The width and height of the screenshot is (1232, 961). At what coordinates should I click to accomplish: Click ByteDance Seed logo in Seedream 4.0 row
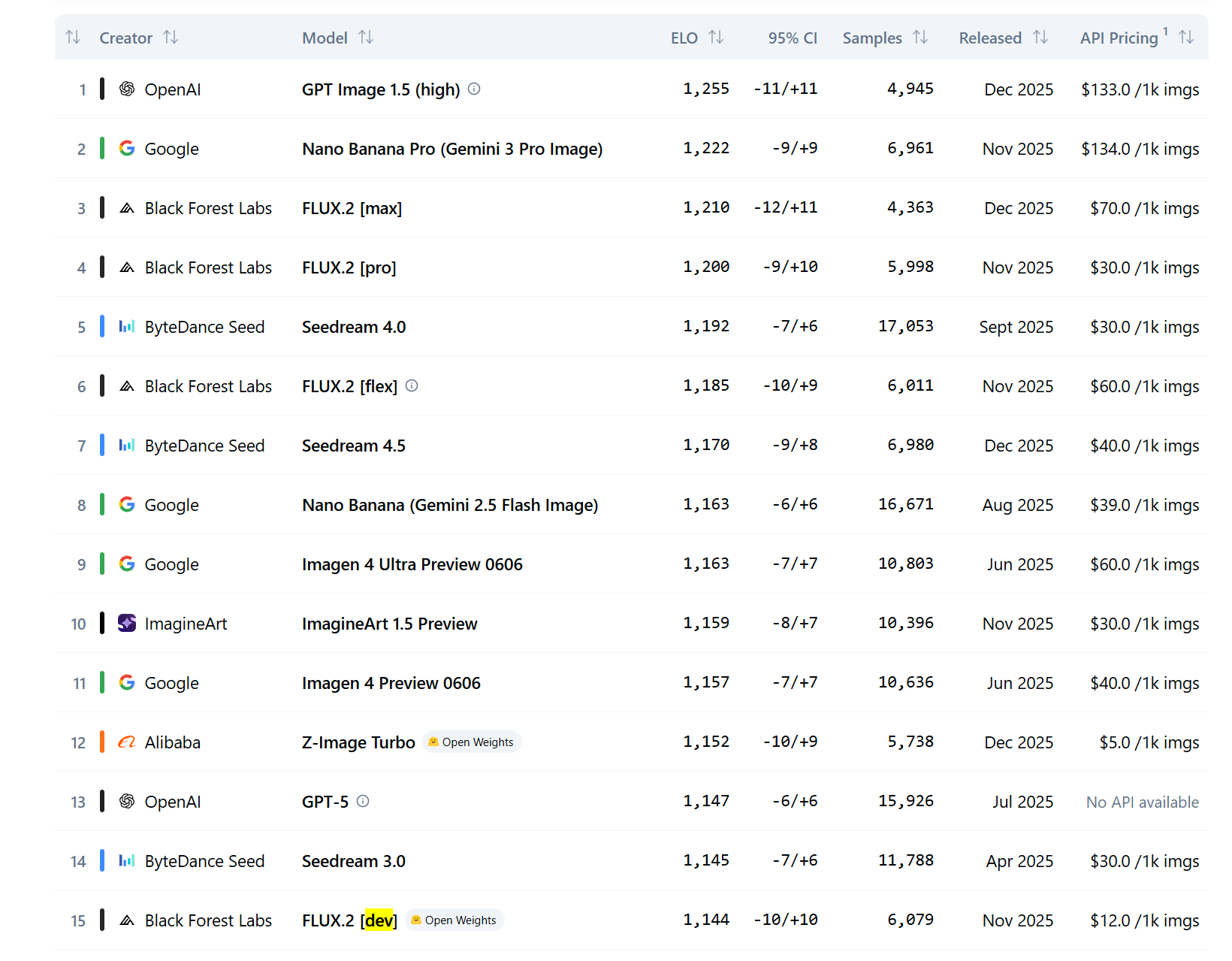coord(127,326)
